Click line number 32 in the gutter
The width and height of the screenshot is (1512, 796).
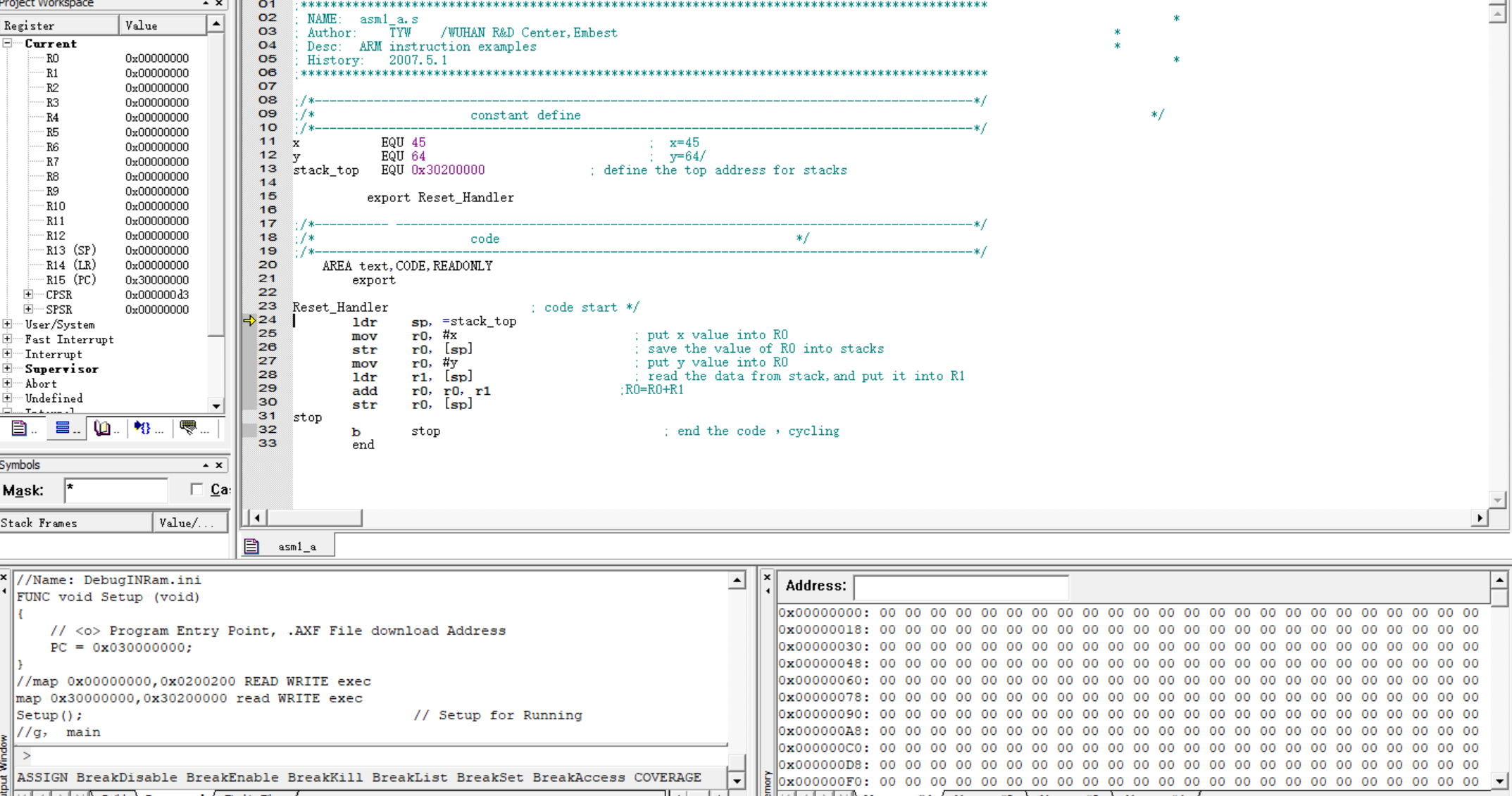pos(268,430)
